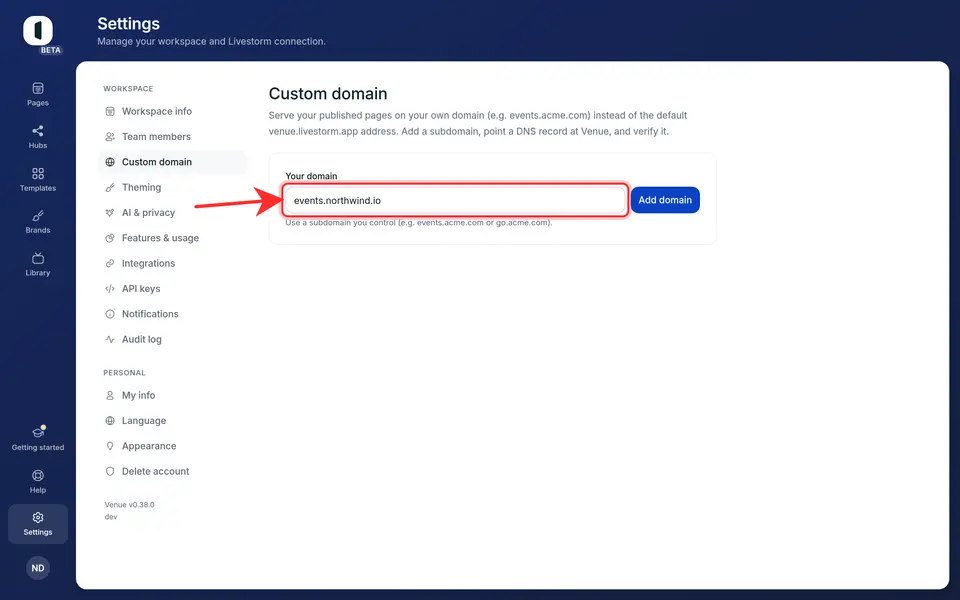Open Appearance personal settings
Screen dimensions: 960x600
pos(173,446)
